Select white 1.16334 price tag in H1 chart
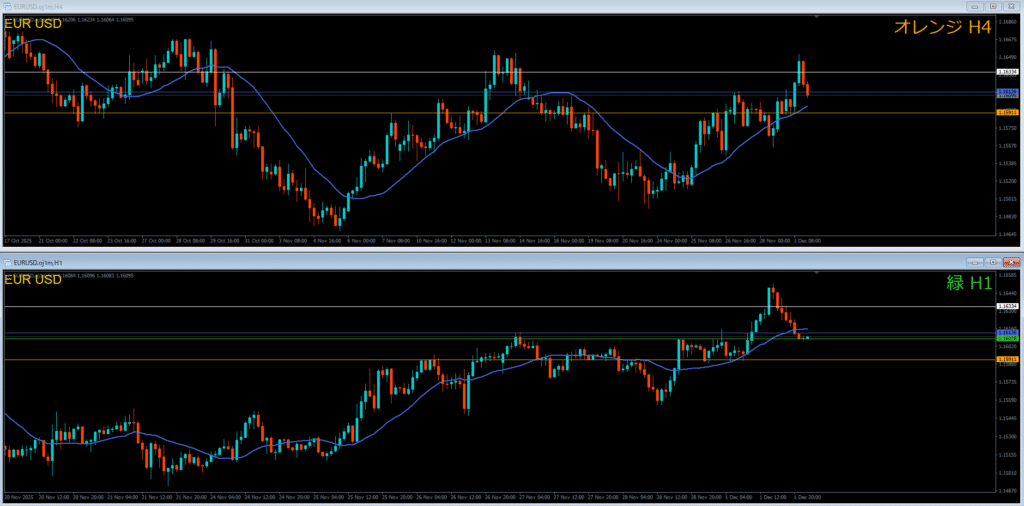 coord(1007,306)
